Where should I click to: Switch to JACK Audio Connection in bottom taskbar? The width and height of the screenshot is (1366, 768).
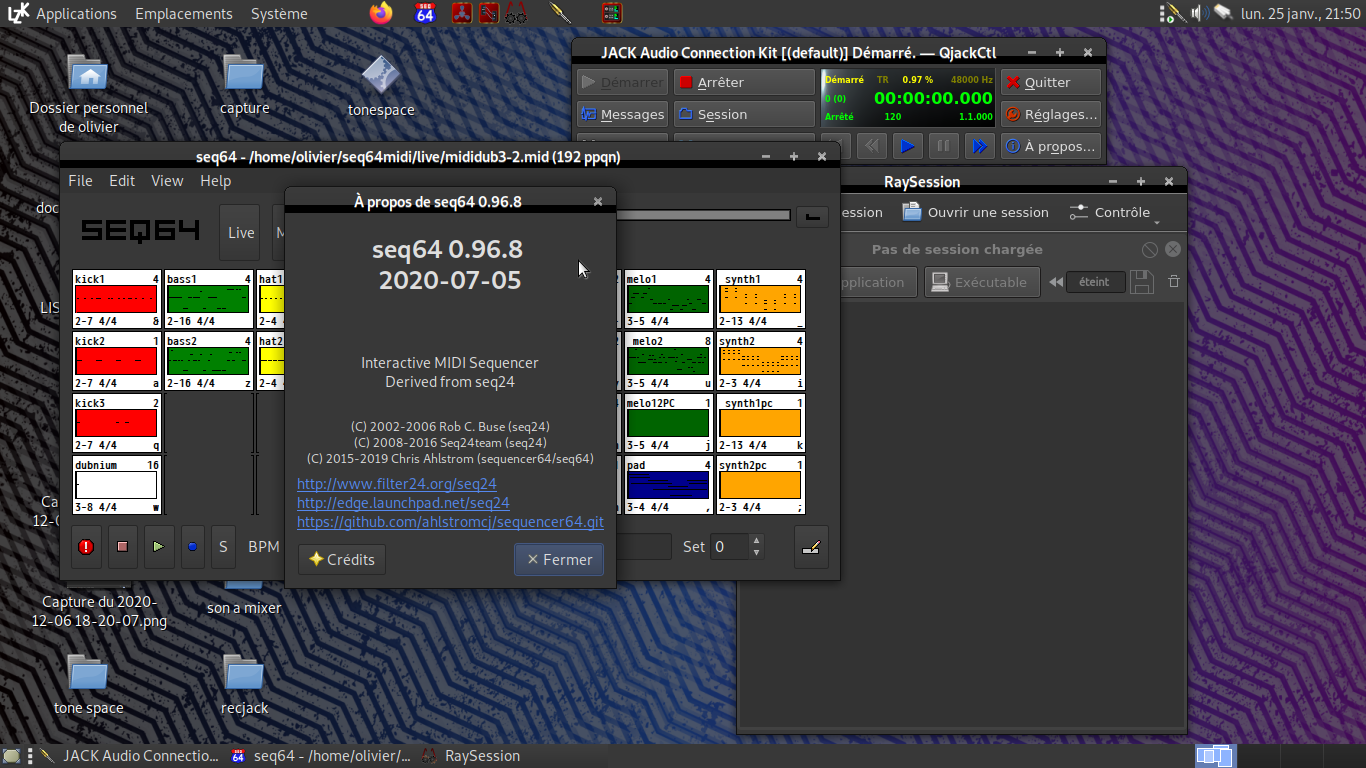129,756
